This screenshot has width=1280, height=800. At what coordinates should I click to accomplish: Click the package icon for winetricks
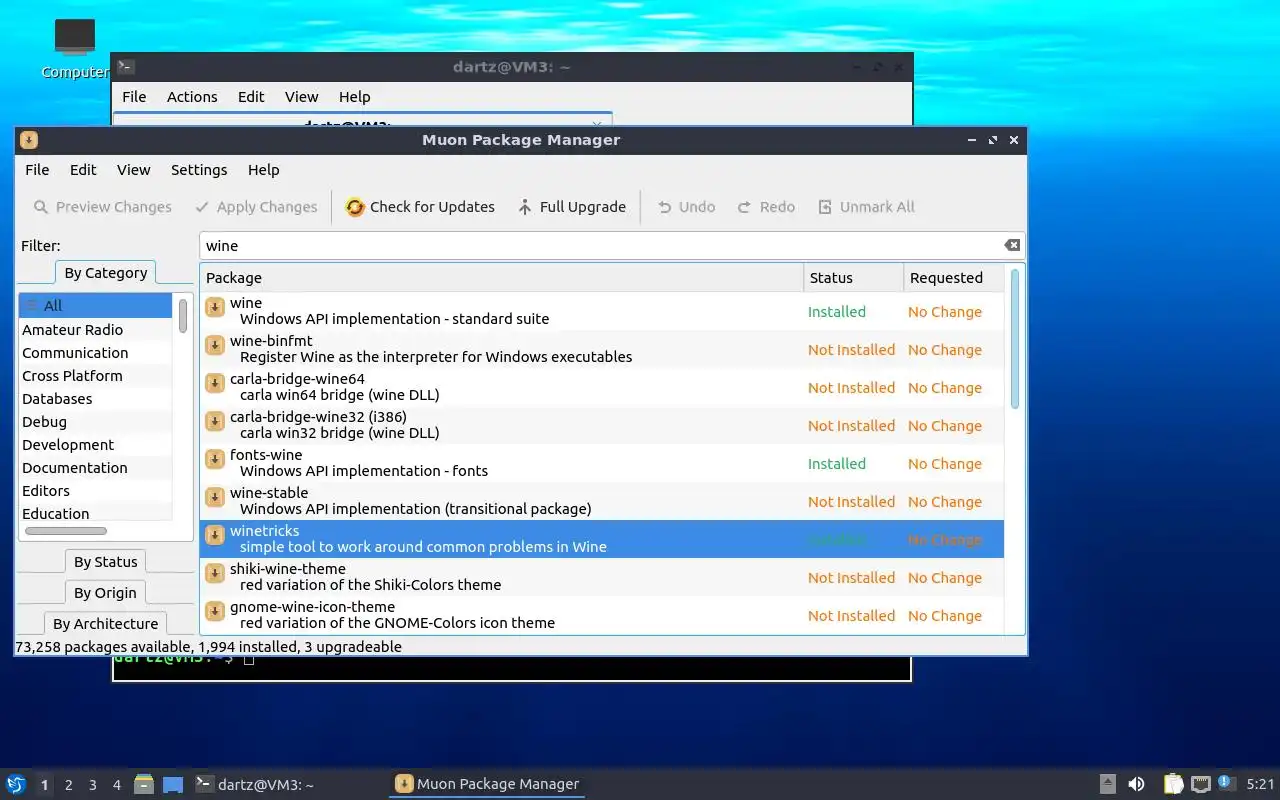pyautogui.click(x=214, y=535)
